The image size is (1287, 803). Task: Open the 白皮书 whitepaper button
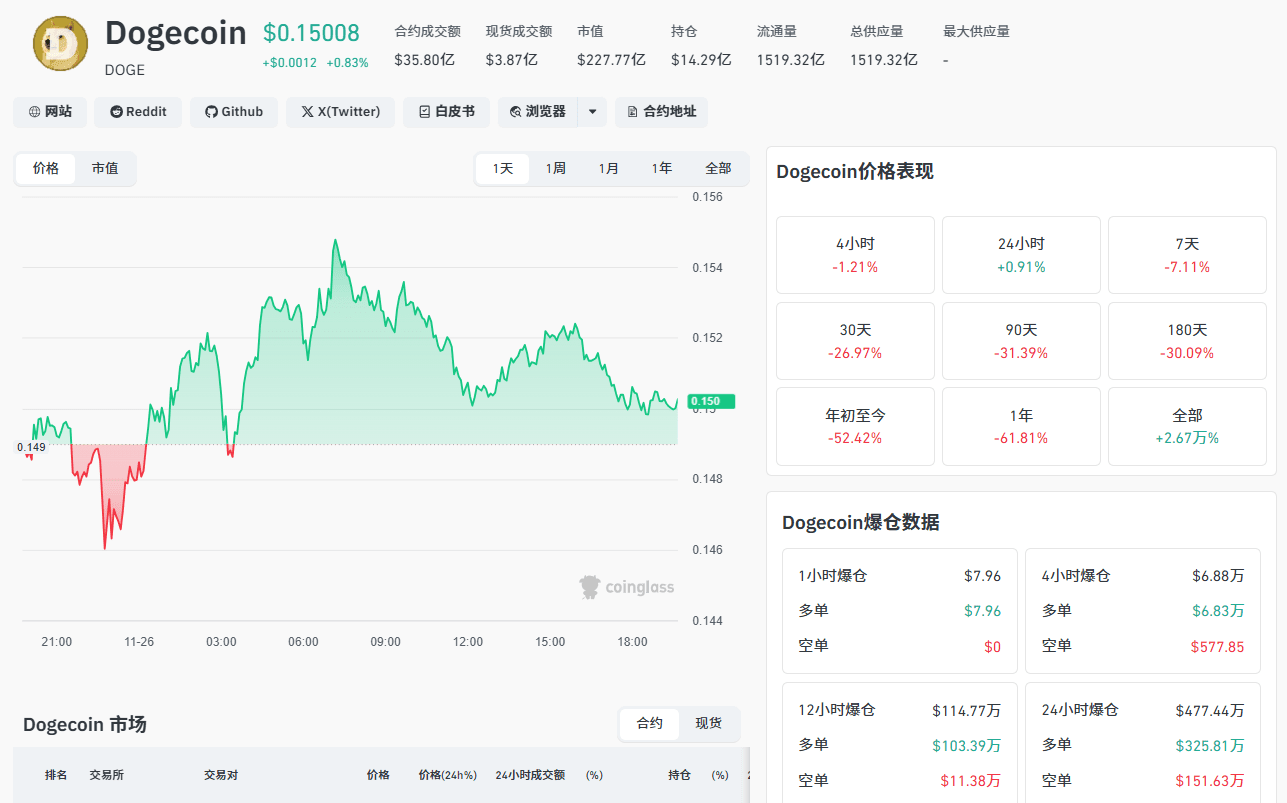[x=446, y=112]
